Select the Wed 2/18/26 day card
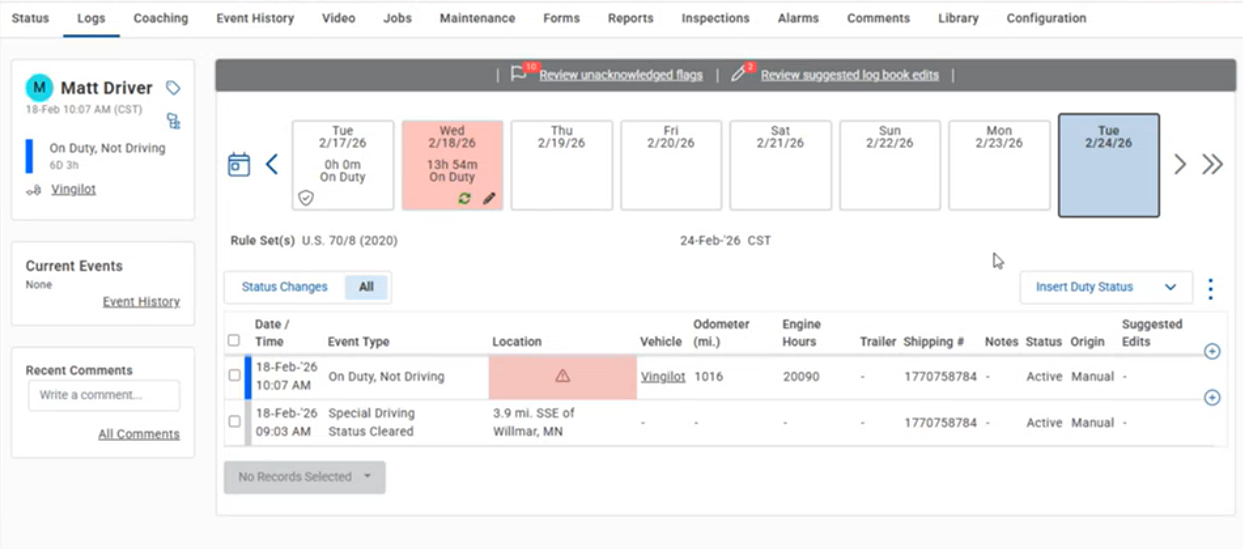 [452, 165]
